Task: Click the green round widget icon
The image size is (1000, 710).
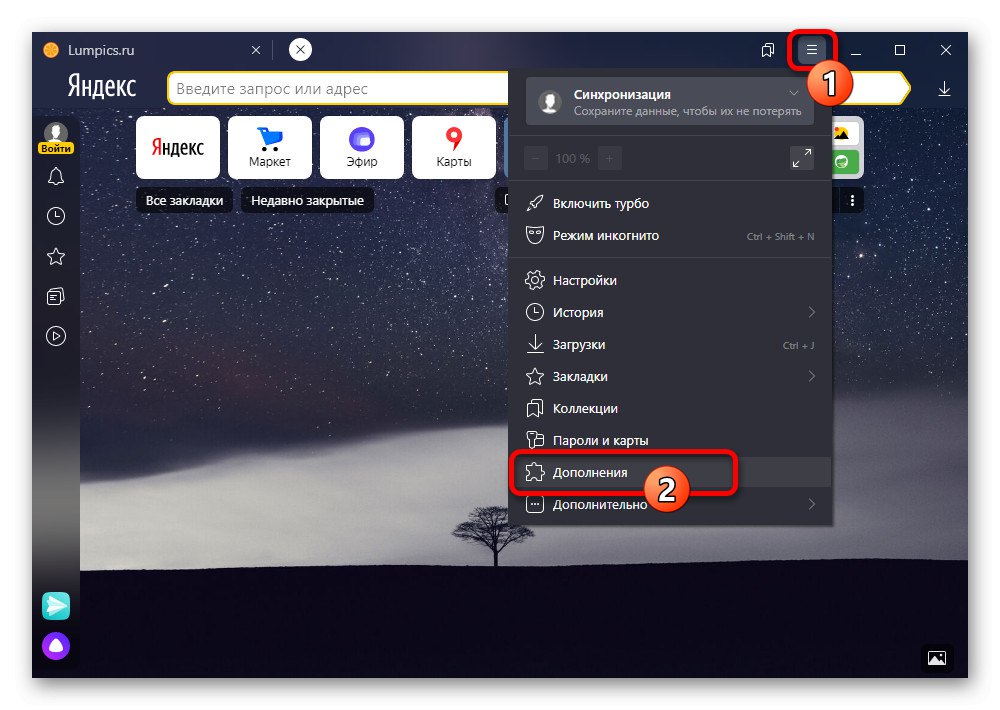Action: tap(843, 162)
